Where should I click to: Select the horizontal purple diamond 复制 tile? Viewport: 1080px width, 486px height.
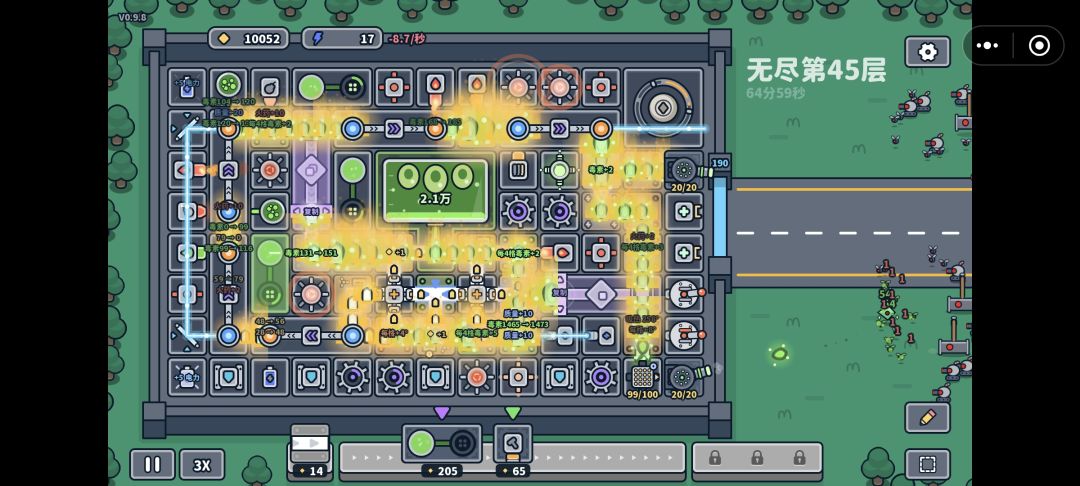(601, 294)
